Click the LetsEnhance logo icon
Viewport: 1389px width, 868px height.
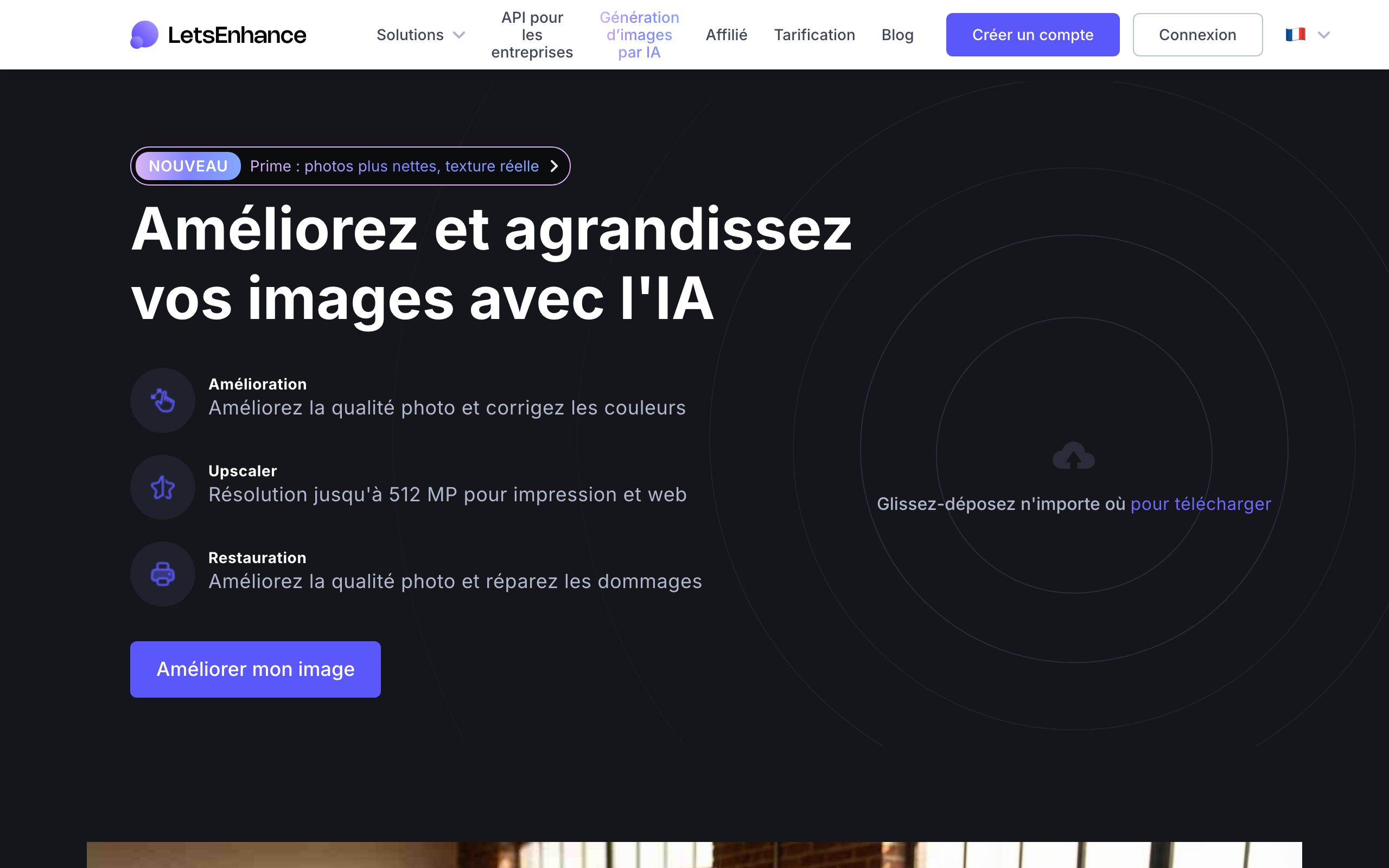tap(144, 34)
